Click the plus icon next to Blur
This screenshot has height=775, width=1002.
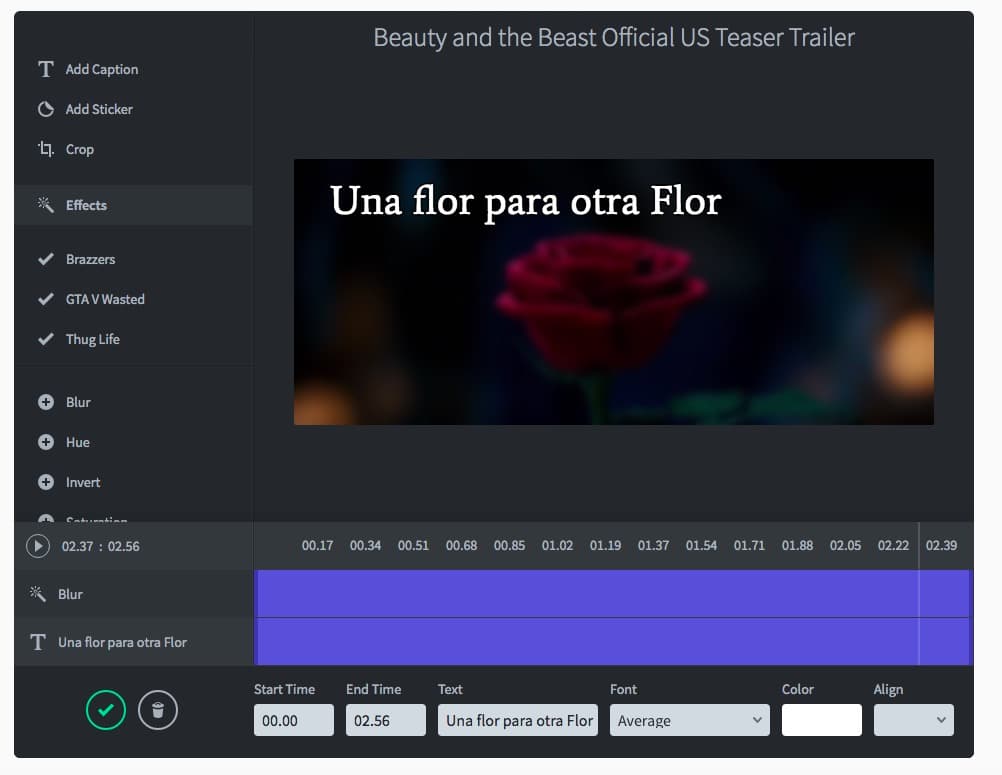coord(45,402)
